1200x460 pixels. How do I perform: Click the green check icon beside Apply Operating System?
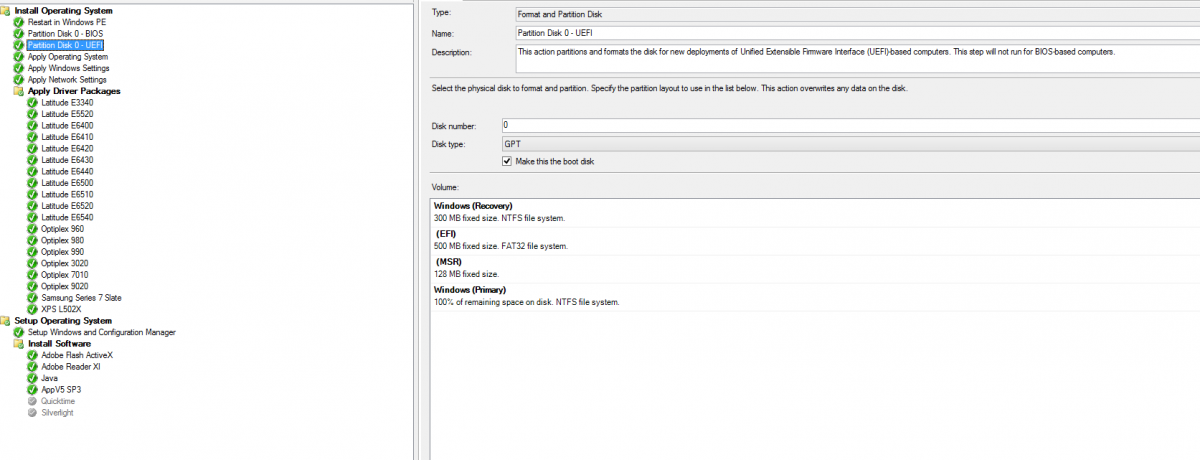[18, 57]
